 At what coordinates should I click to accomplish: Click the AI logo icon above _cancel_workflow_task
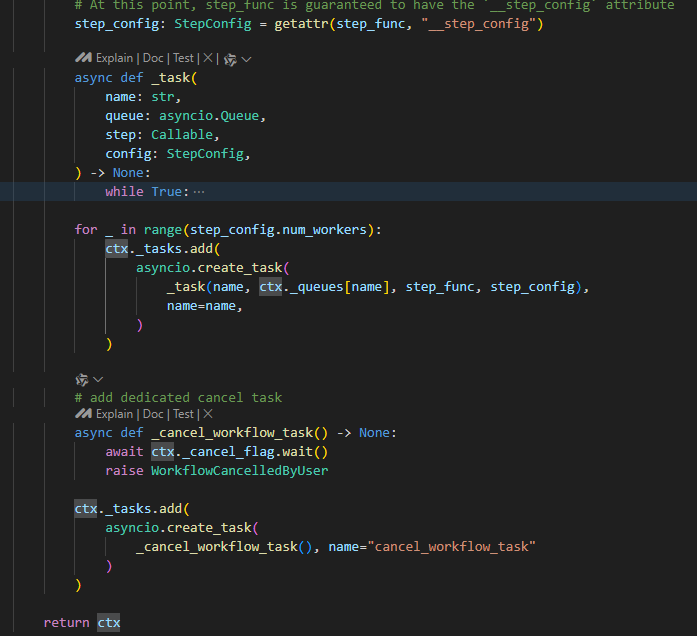coord(83,414)
